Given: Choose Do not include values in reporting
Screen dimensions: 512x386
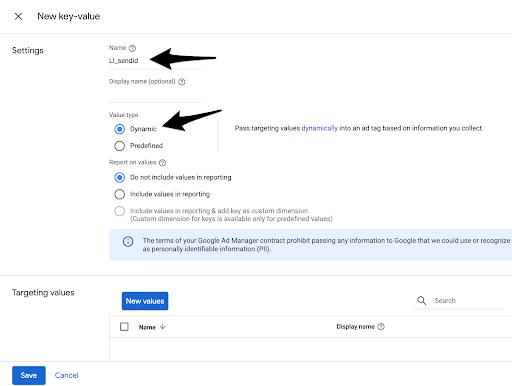Looking at the screenshot, I should (x=120, y=177).
